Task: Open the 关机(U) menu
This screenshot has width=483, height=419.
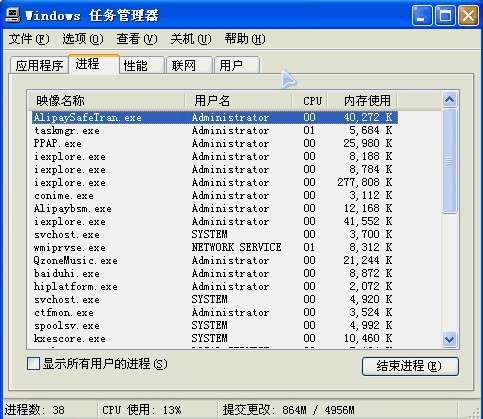Action: 191,39
